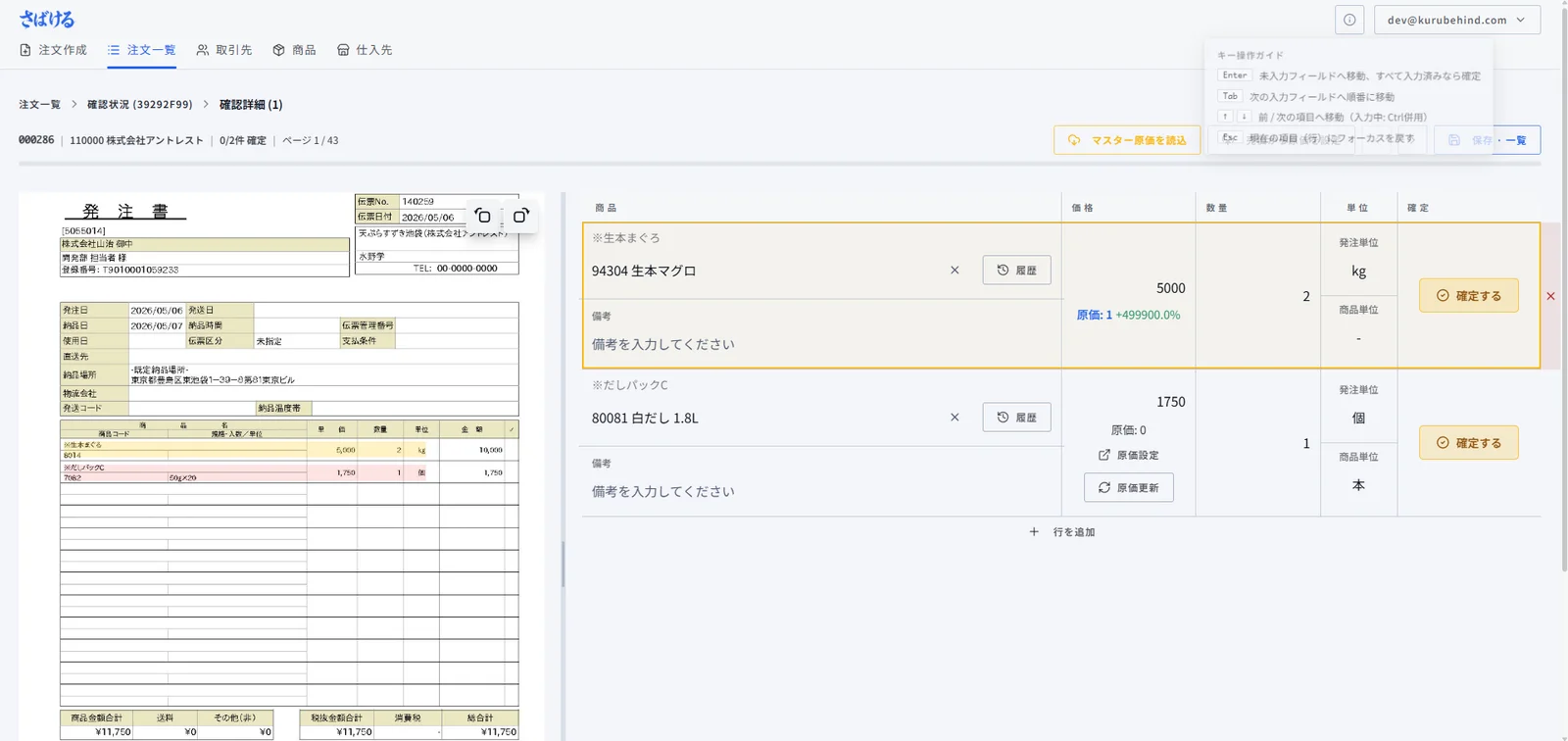Click the 原価: 0 text in second row
The width and height of the screenshot is (1568, 741).
[1128, 430]
